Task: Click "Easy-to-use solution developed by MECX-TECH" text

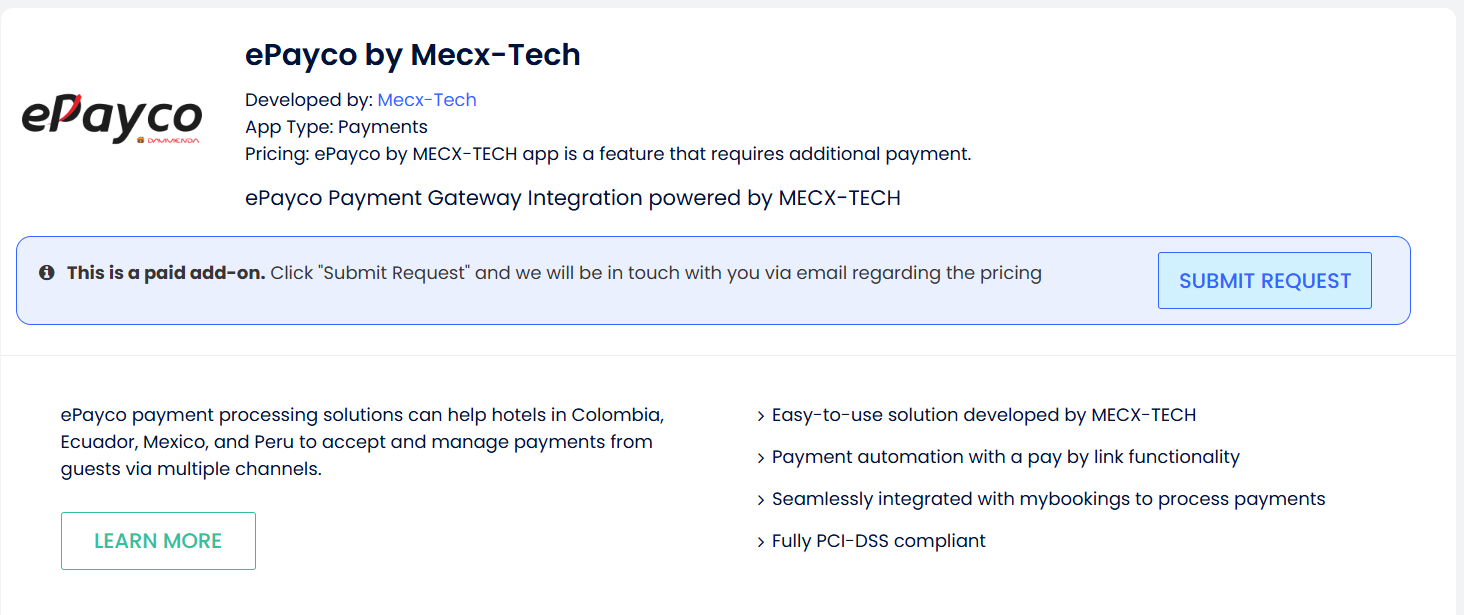Action: point(984,415)
